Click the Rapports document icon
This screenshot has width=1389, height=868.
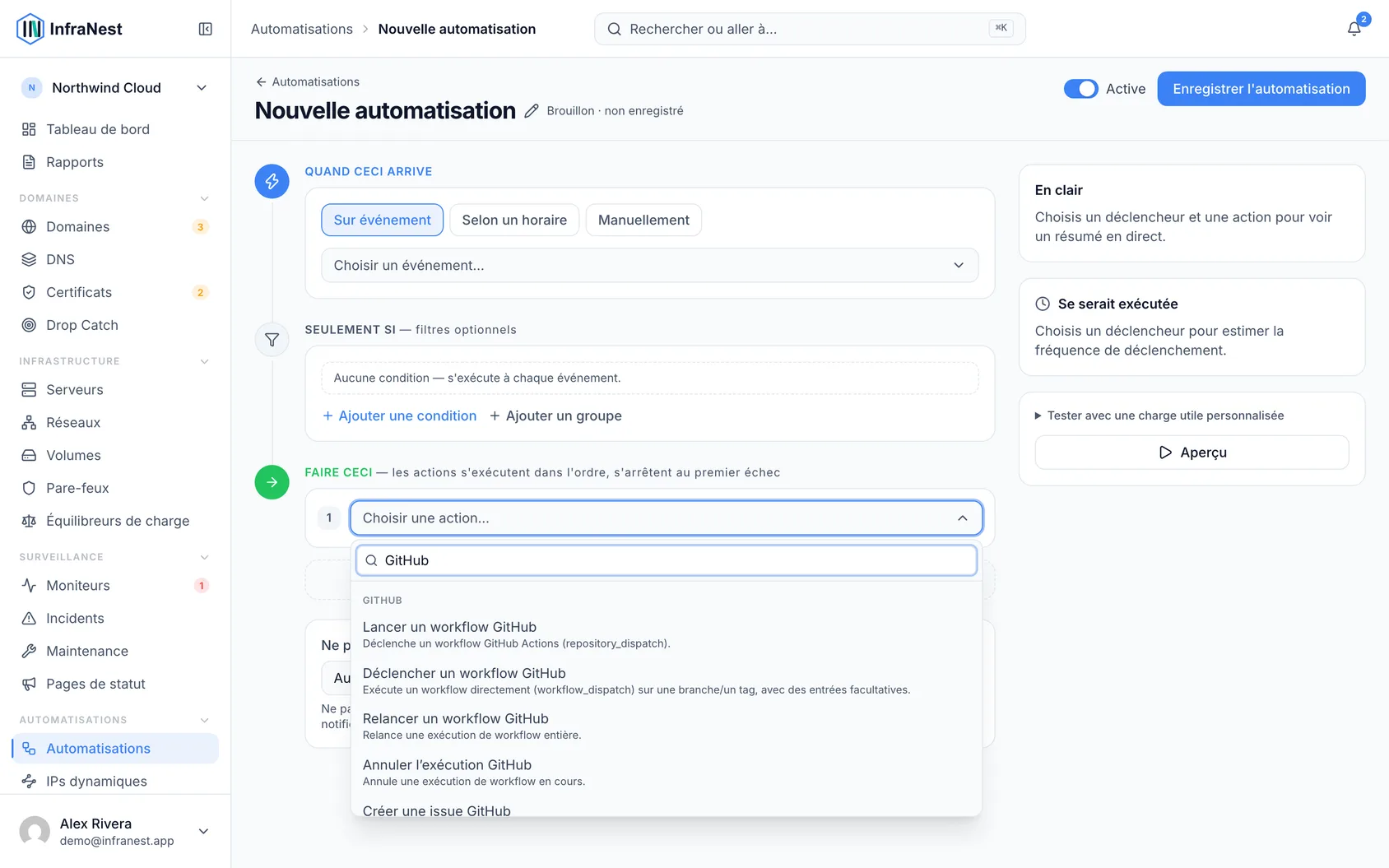29,162
